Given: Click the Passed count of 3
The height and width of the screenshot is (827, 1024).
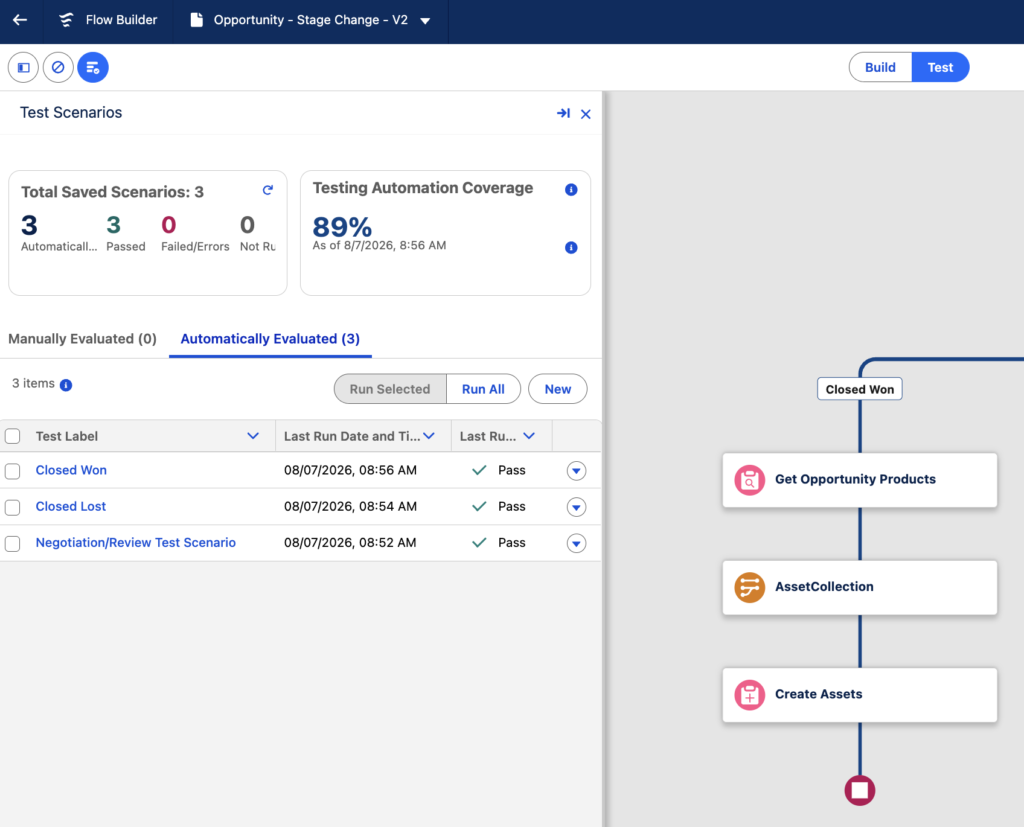Looking at the screenshot, I should 114,225.
